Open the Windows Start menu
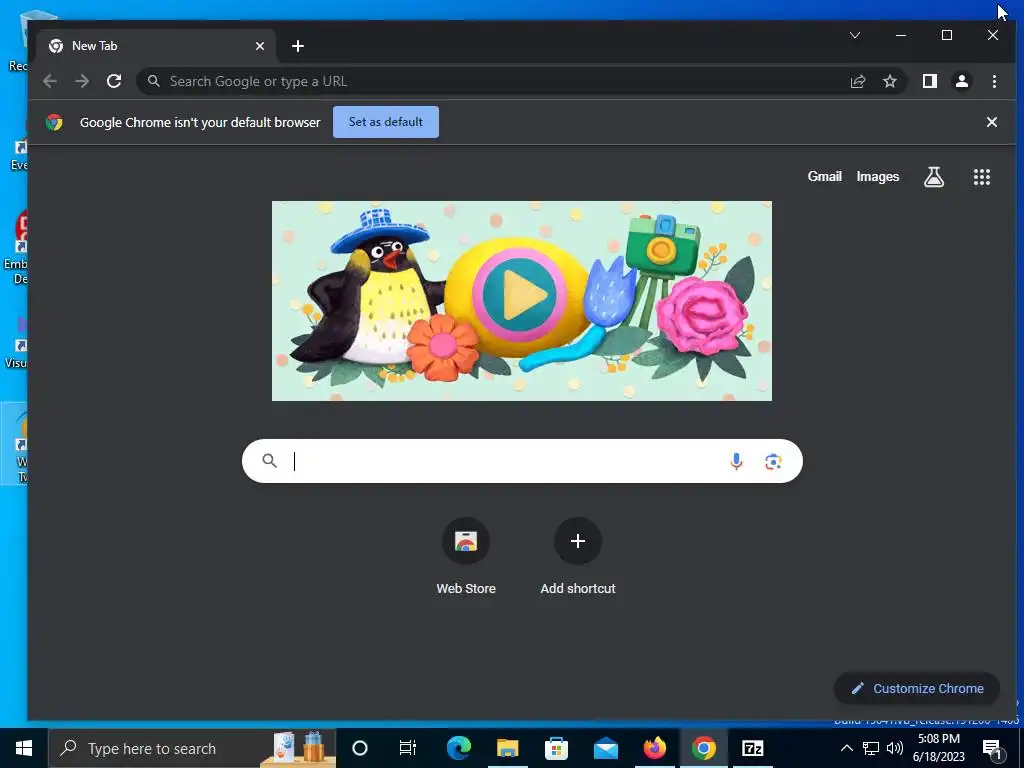 pyautogui.click(x=24, y=748)
